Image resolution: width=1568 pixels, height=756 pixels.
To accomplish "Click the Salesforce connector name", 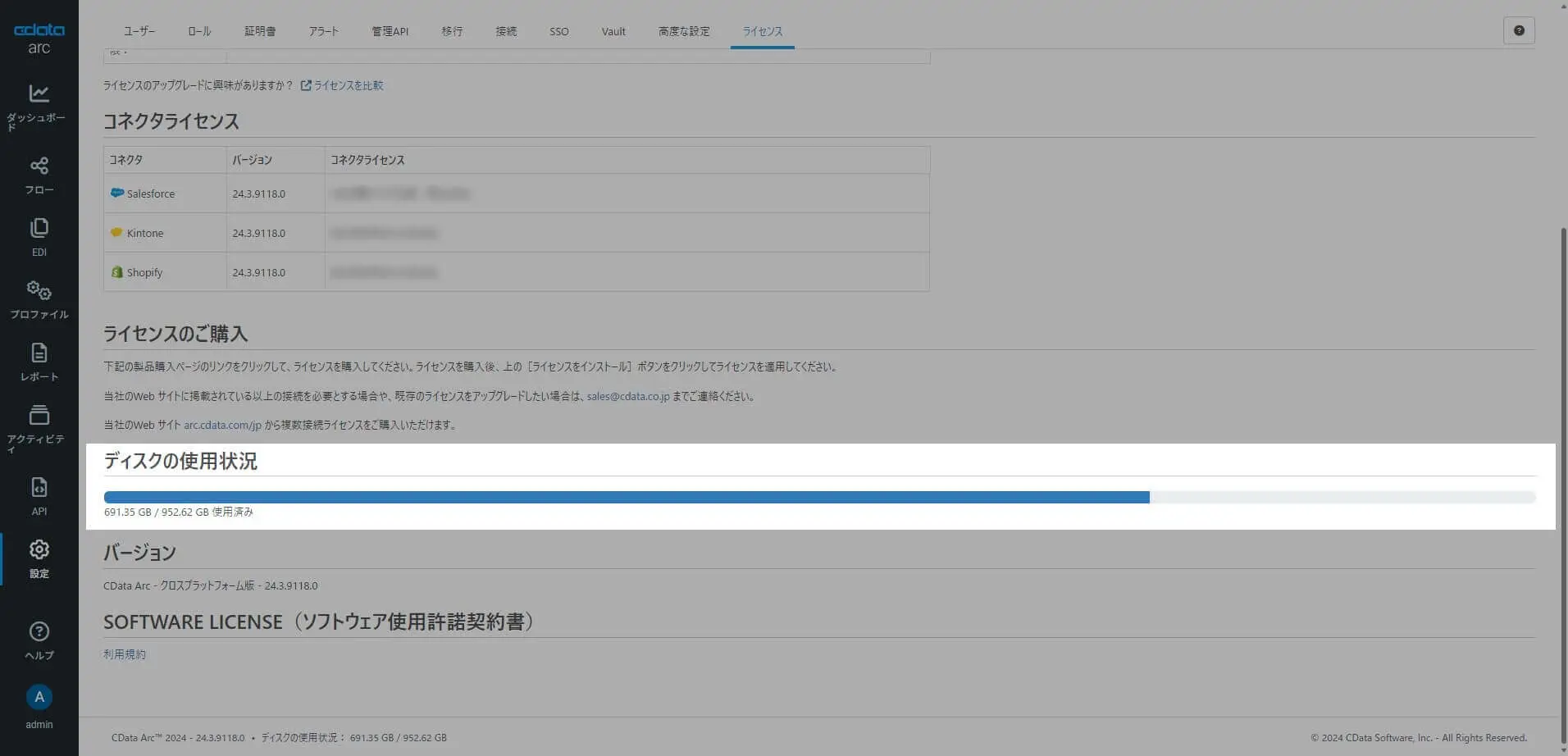I will (151, 194).
